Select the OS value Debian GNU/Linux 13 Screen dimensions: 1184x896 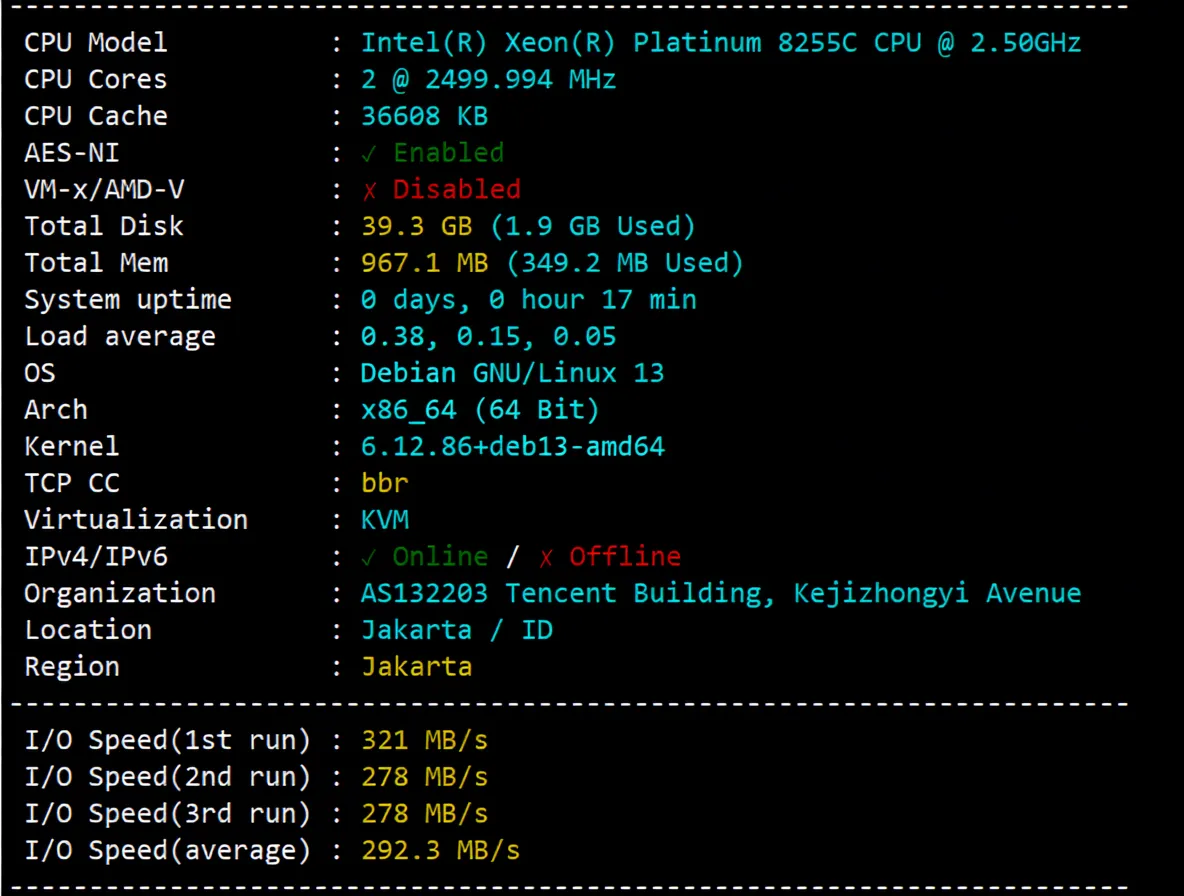(x=512, y=373)
